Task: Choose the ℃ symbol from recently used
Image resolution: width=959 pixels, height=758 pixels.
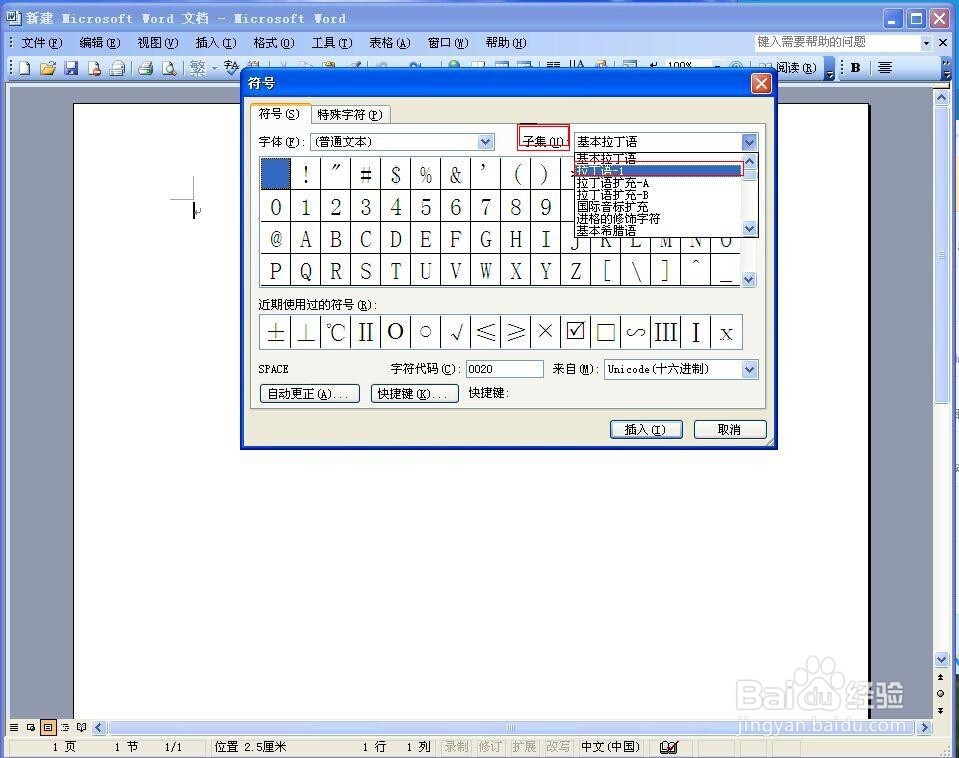Action: 335,332
